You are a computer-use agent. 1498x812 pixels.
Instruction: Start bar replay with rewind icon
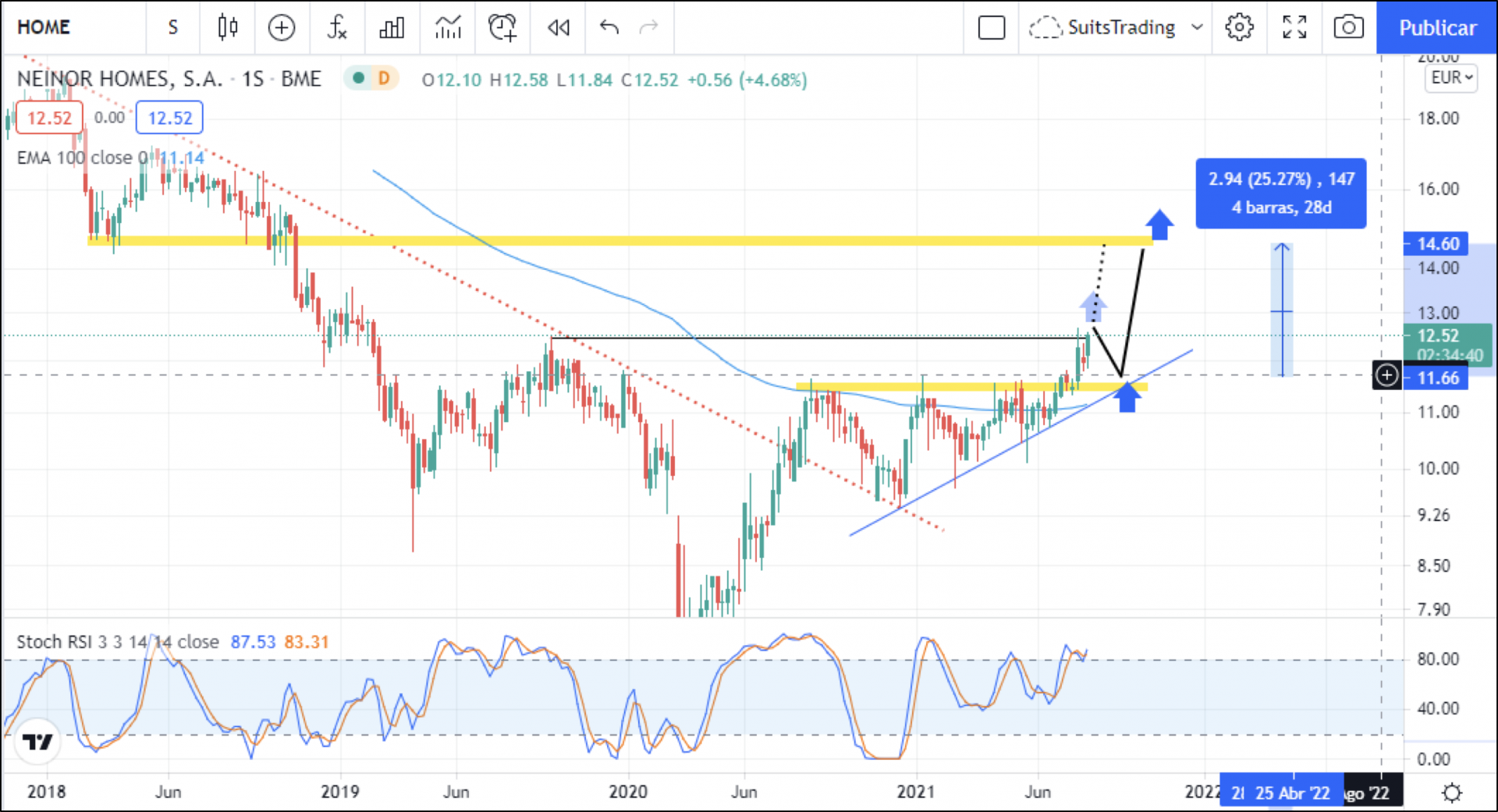click(559, 28)
